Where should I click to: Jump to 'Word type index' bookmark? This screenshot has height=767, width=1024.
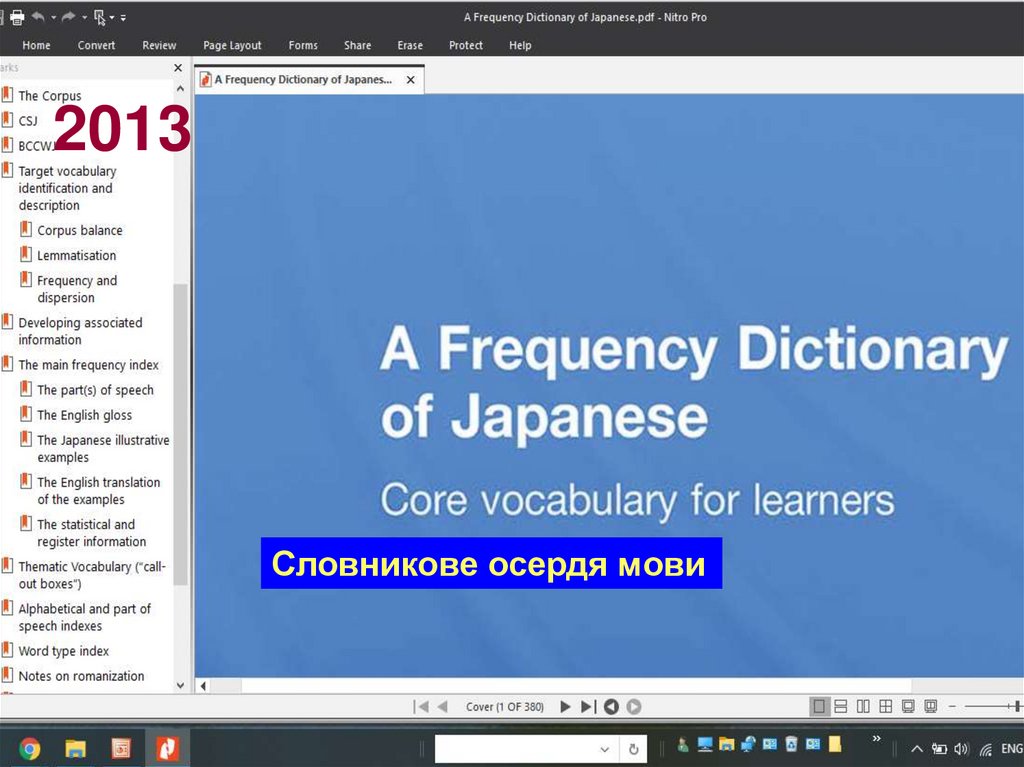click(x=63, y=651)
